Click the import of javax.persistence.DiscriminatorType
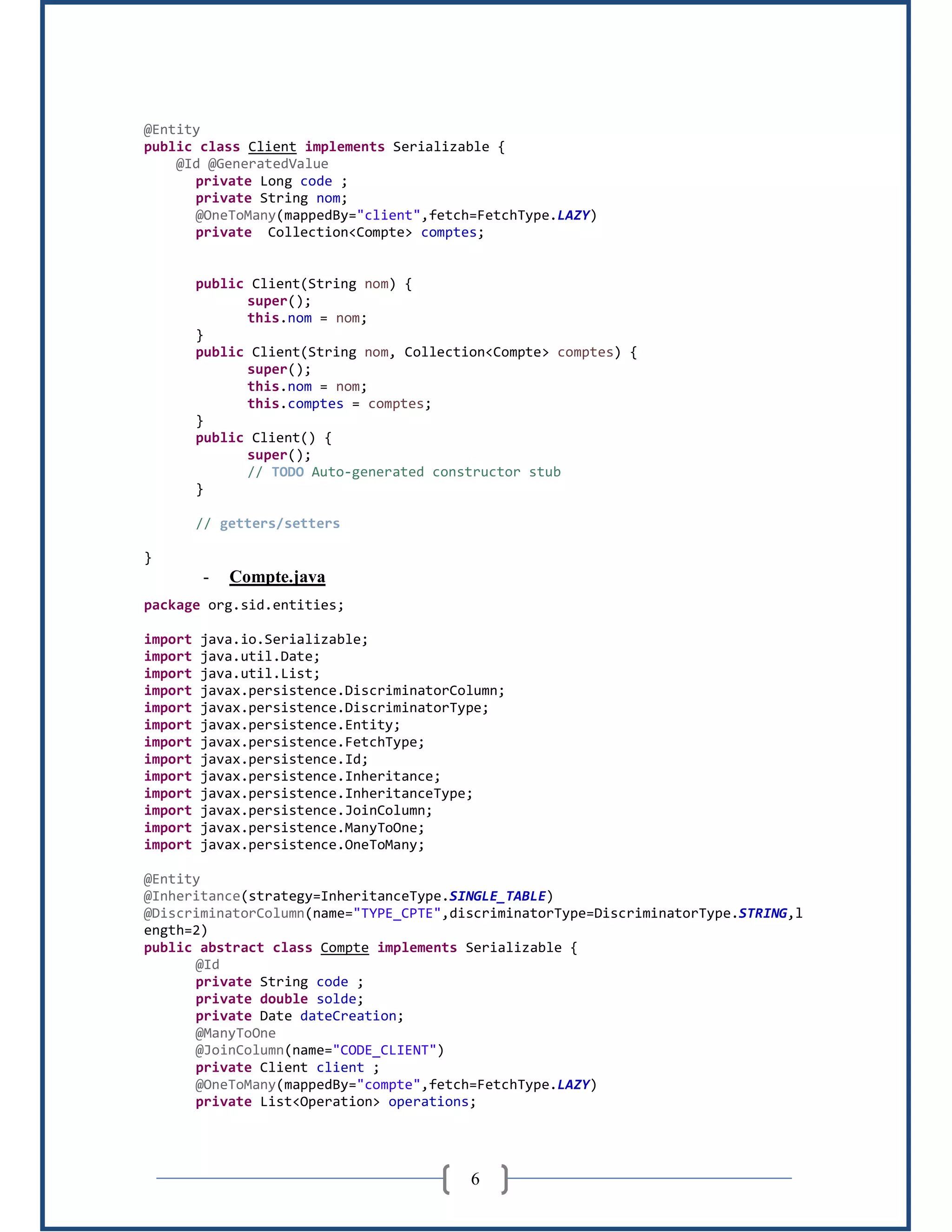Viewport: 952px width, 1232px height. (316, 708)
